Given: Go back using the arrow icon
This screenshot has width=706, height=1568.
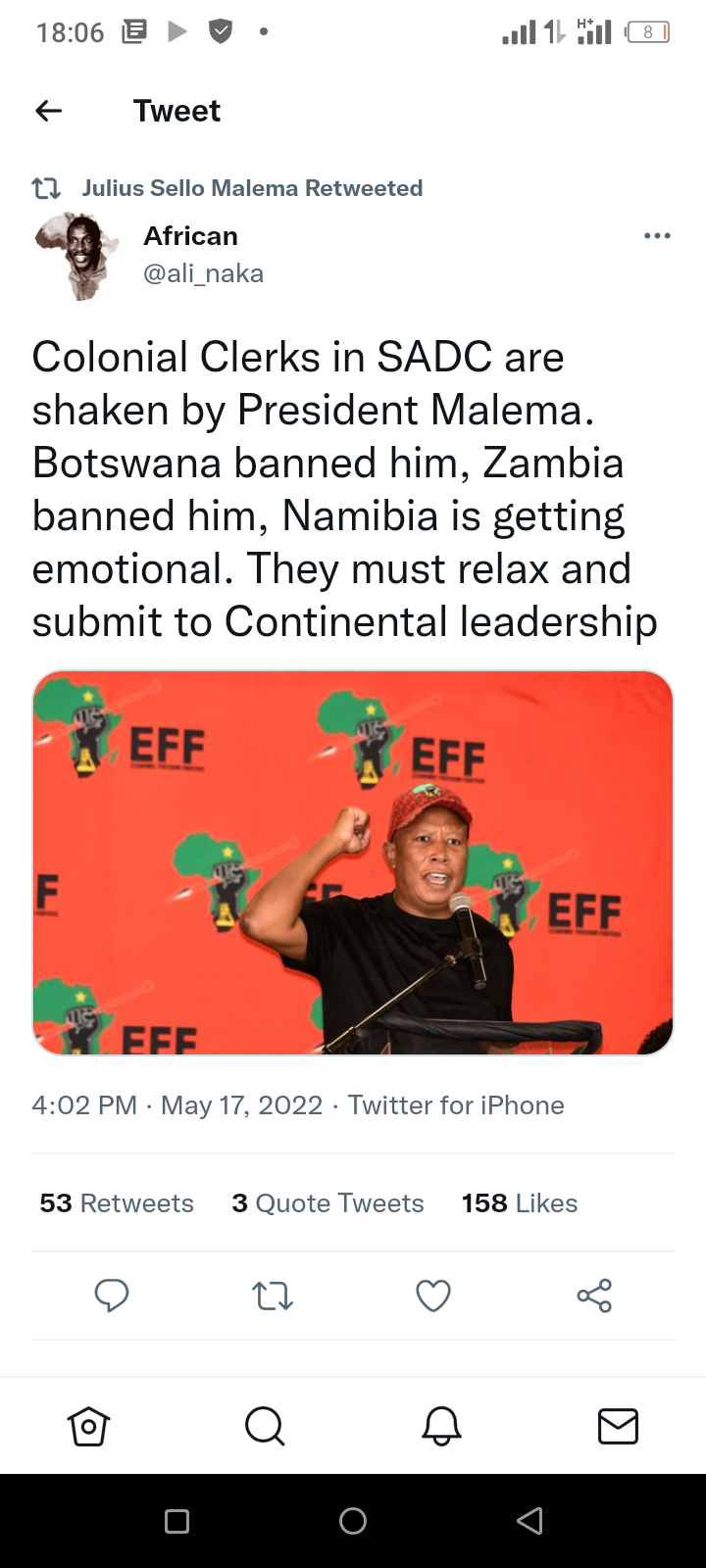Looking at the screenshot, I should pos(48,111).
